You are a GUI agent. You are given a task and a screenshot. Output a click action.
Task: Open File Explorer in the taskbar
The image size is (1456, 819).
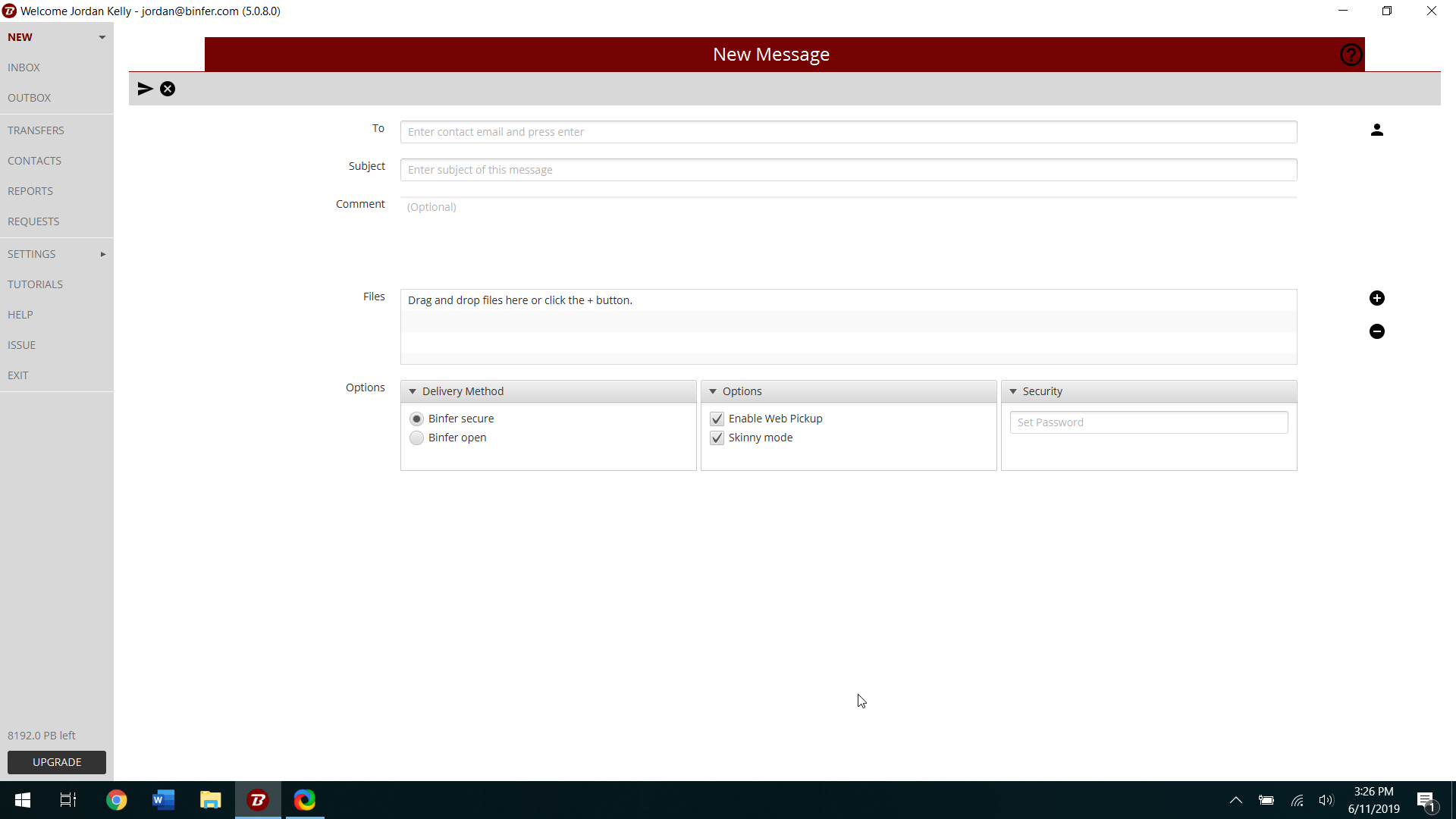(210, 800)
